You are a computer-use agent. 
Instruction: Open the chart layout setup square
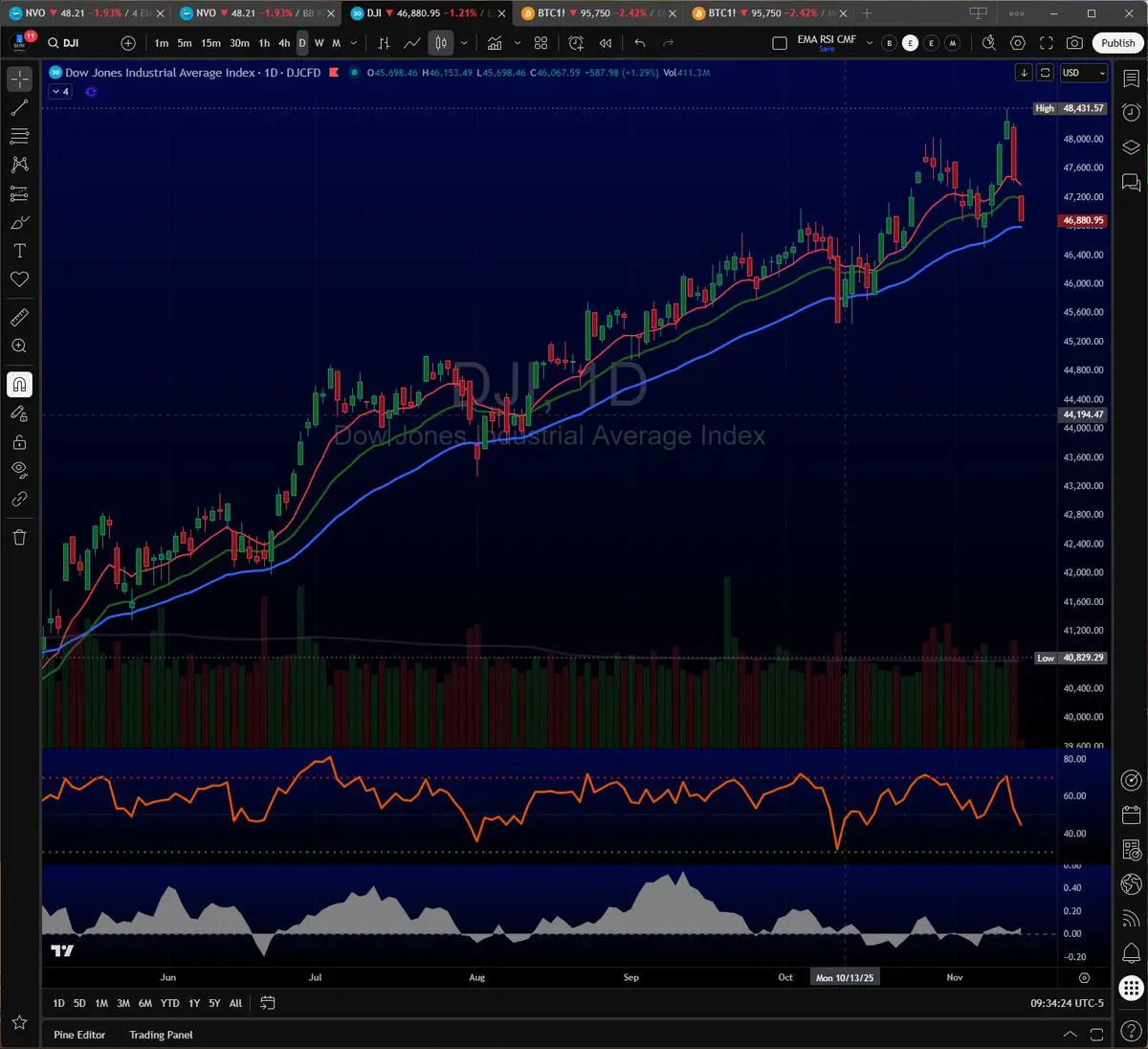[780, 43]
